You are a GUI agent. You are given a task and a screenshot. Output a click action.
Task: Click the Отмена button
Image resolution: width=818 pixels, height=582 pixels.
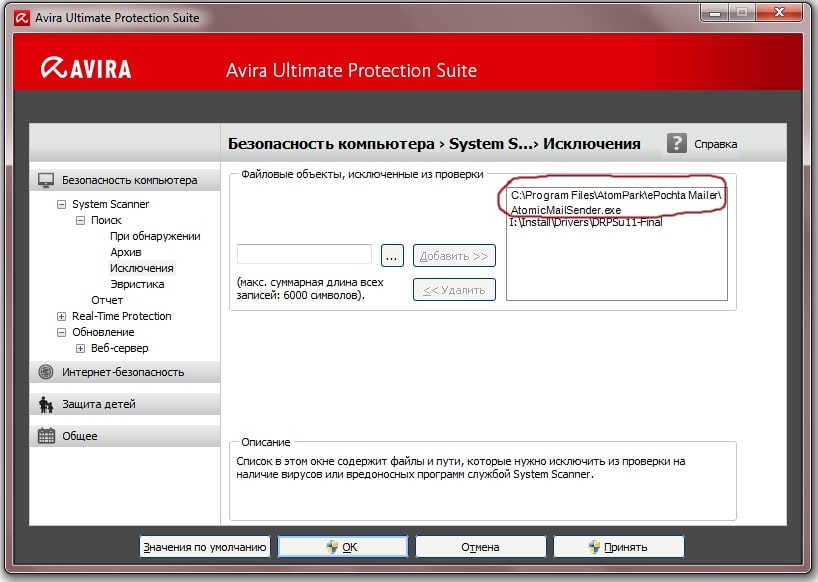480,547
